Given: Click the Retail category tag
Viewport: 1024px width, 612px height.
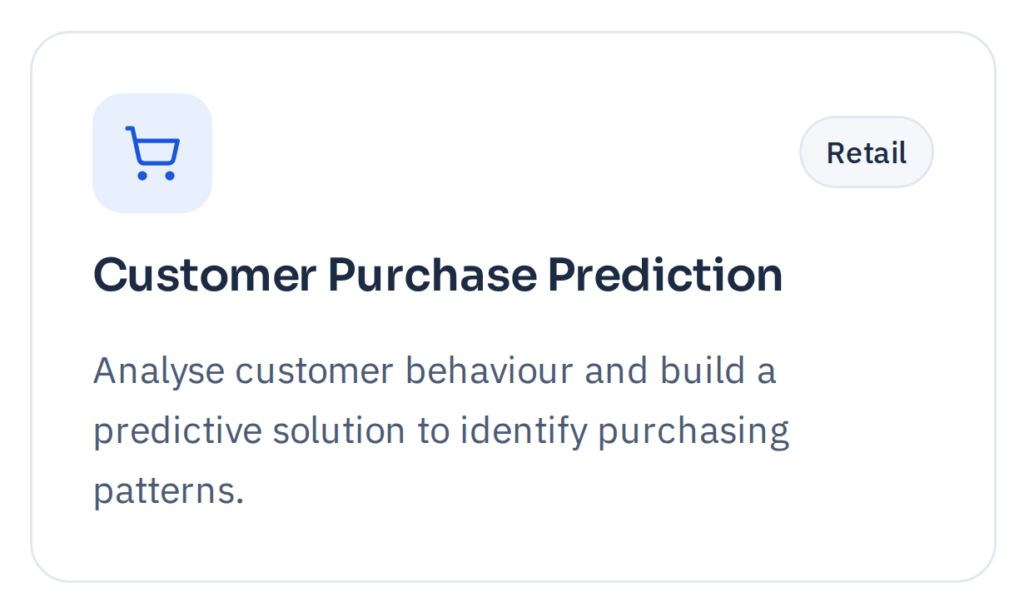Looking at the screenshot, I should point(866,152).
